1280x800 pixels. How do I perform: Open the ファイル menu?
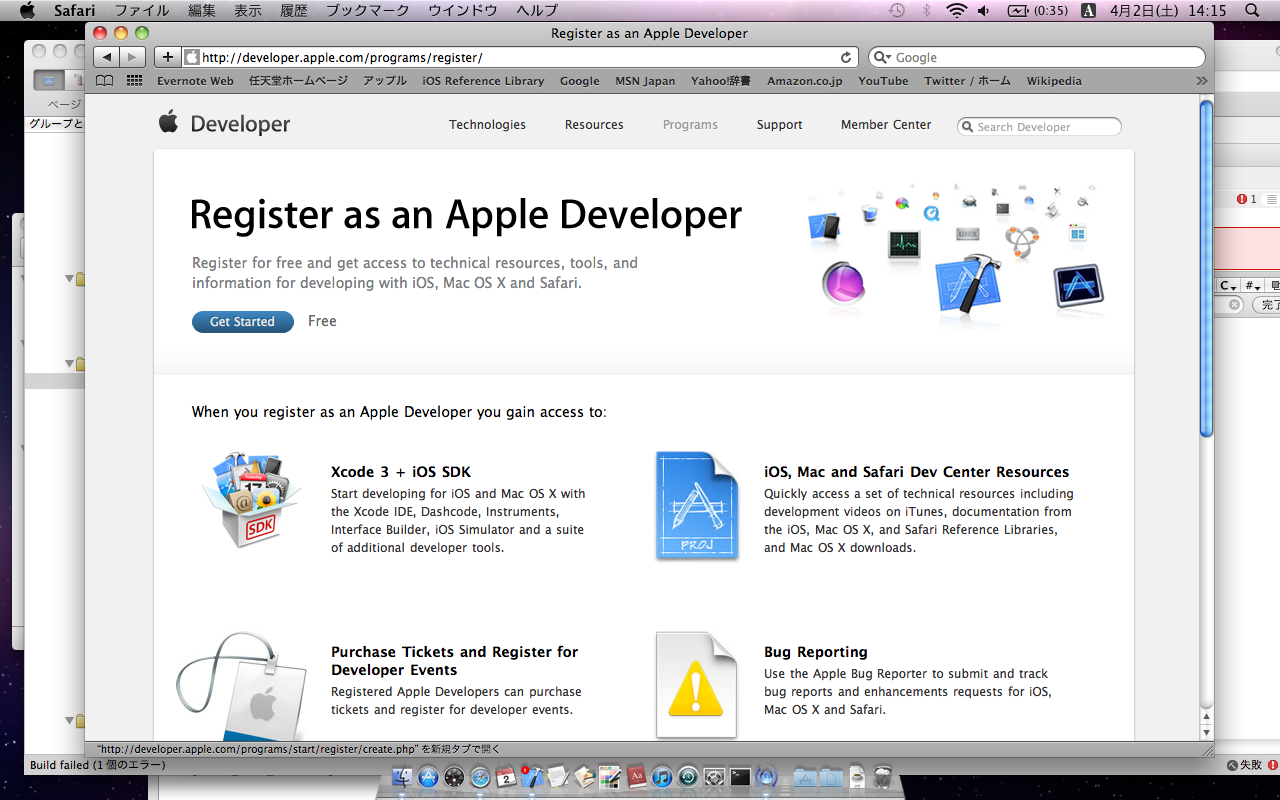click(141, 10)
